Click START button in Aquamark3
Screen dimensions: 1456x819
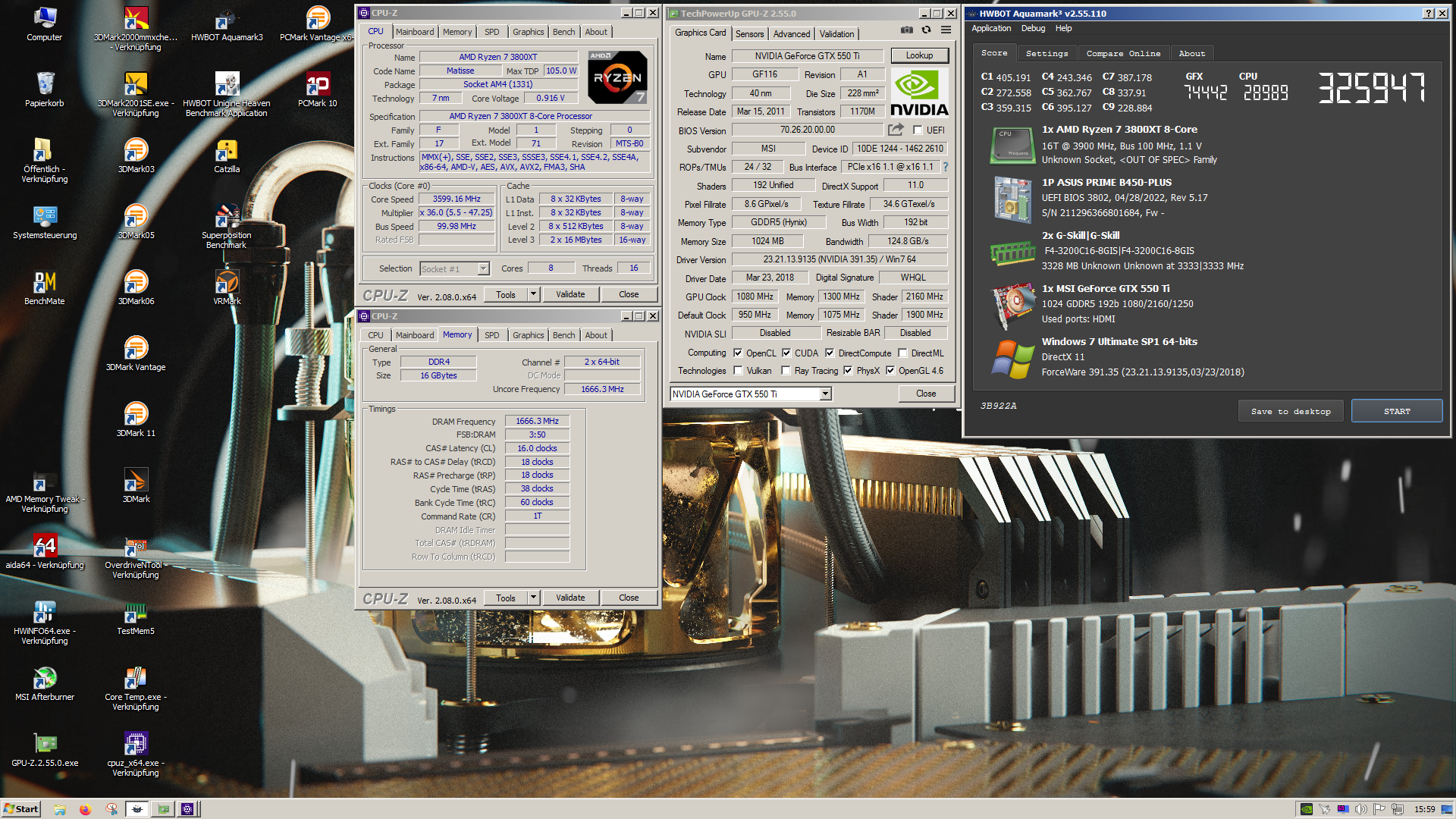[x=1397, y=411]
